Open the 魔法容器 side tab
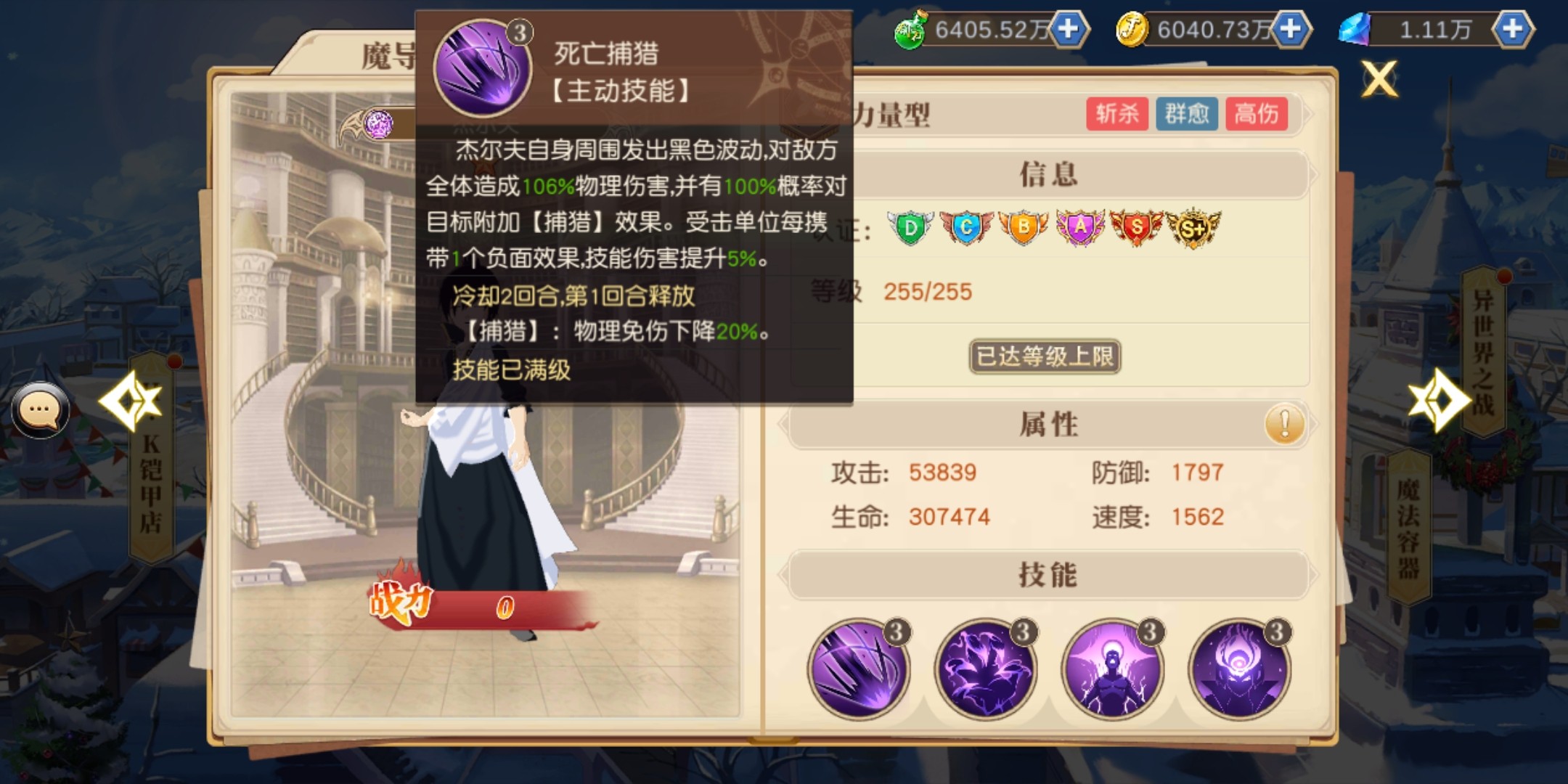 [x=1408, y=526]
